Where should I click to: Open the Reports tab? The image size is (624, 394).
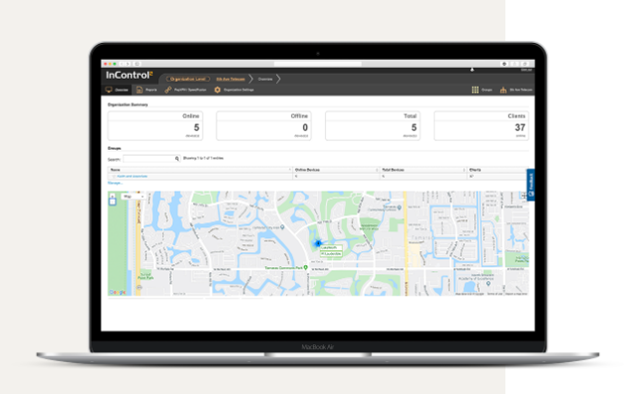pos(146,90)
